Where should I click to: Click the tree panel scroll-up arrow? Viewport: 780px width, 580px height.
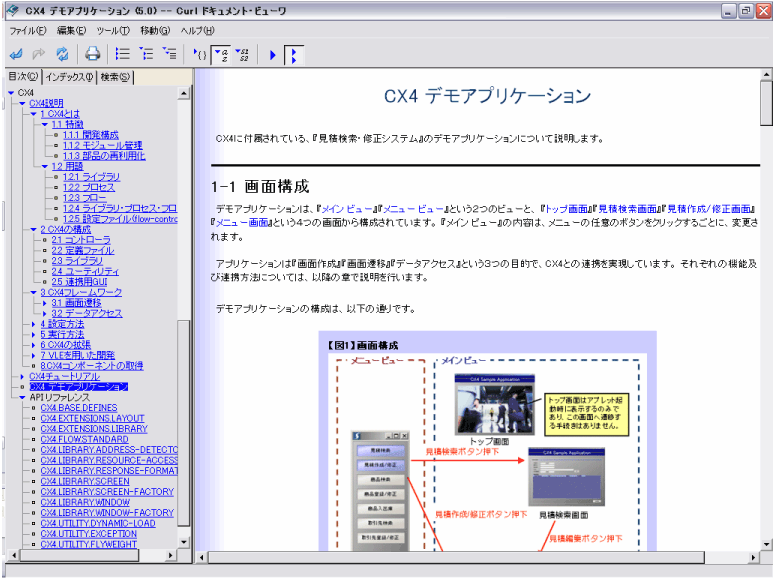click(x=184, y=94)
